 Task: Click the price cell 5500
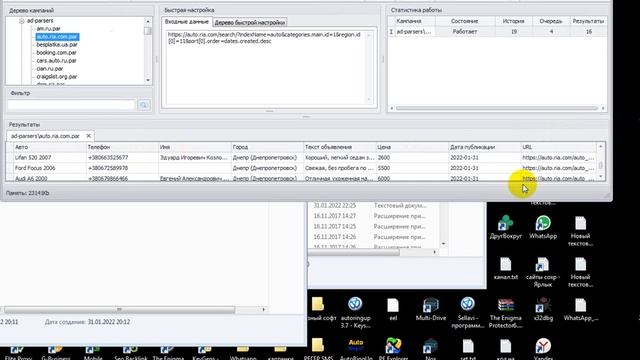412,168
